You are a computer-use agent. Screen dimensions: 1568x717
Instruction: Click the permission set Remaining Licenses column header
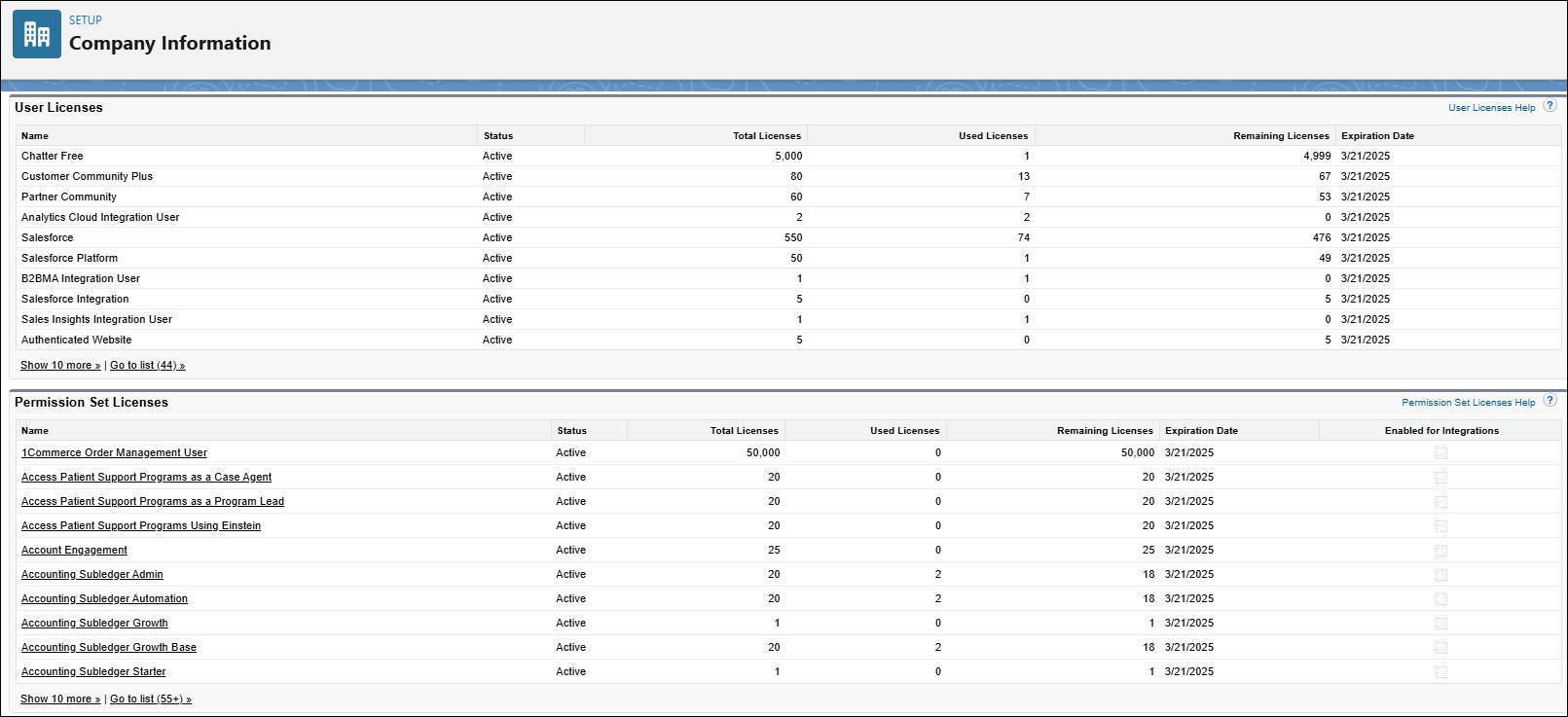(x=1105, y=431)
